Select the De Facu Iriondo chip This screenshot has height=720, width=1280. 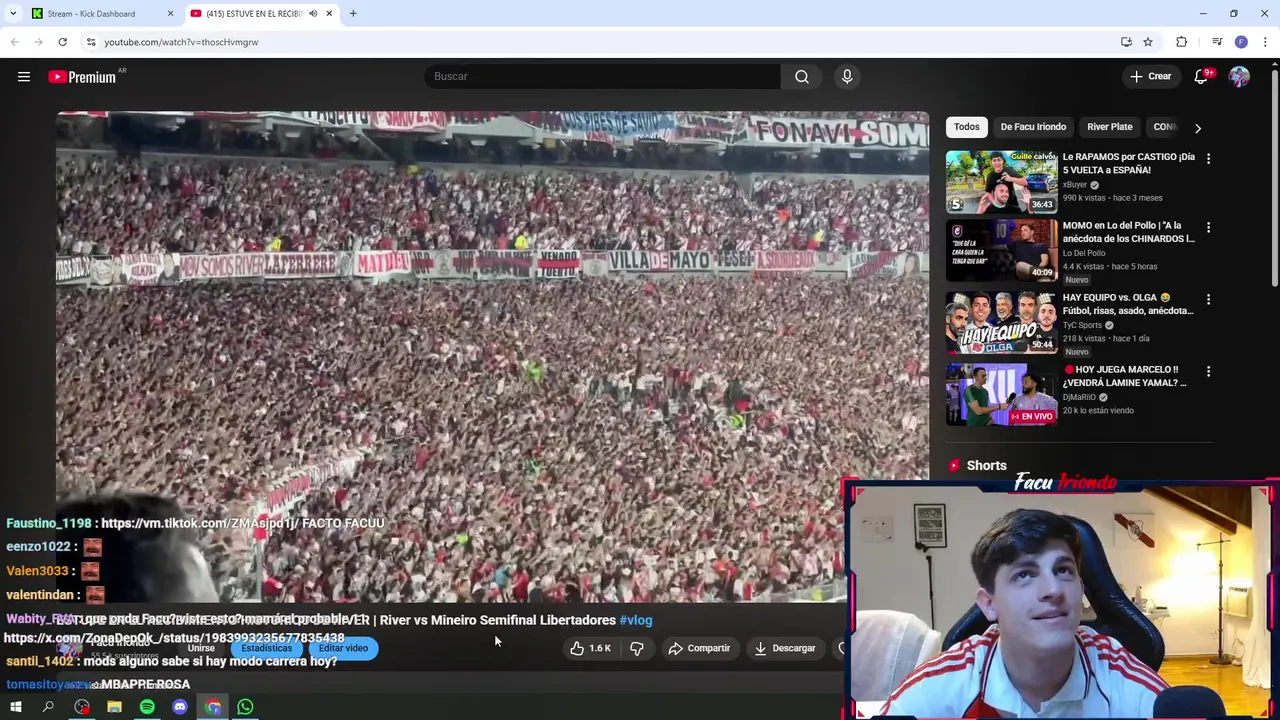tap(1033, 127)
